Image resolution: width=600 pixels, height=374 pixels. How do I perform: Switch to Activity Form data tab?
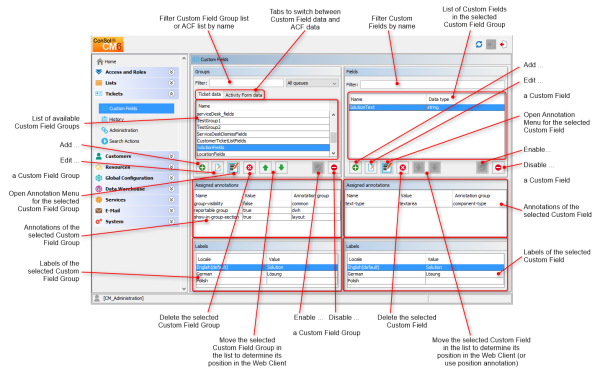click(x=244, y=95)
